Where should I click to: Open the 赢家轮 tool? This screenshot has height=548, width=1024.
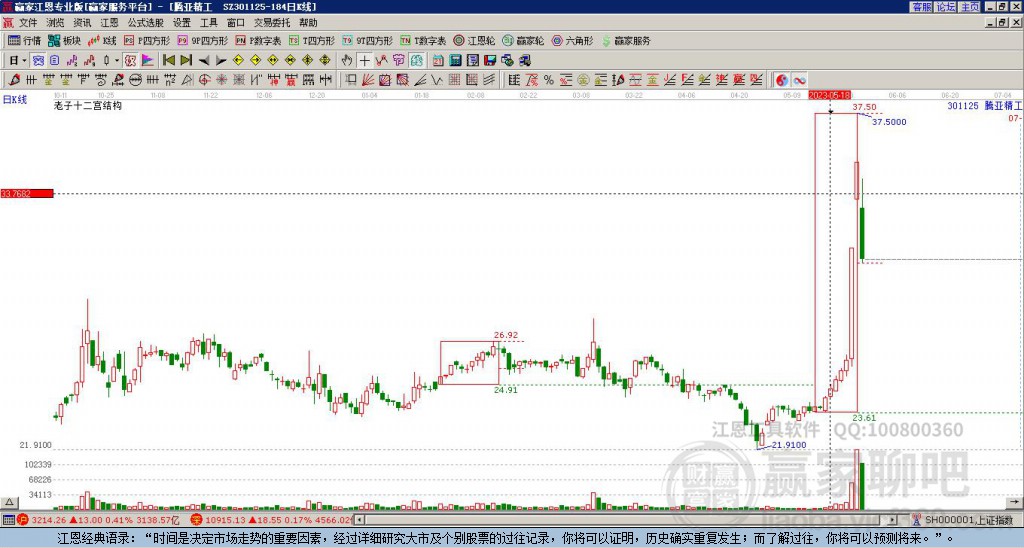pyautogui.click(x=523, y=40)
